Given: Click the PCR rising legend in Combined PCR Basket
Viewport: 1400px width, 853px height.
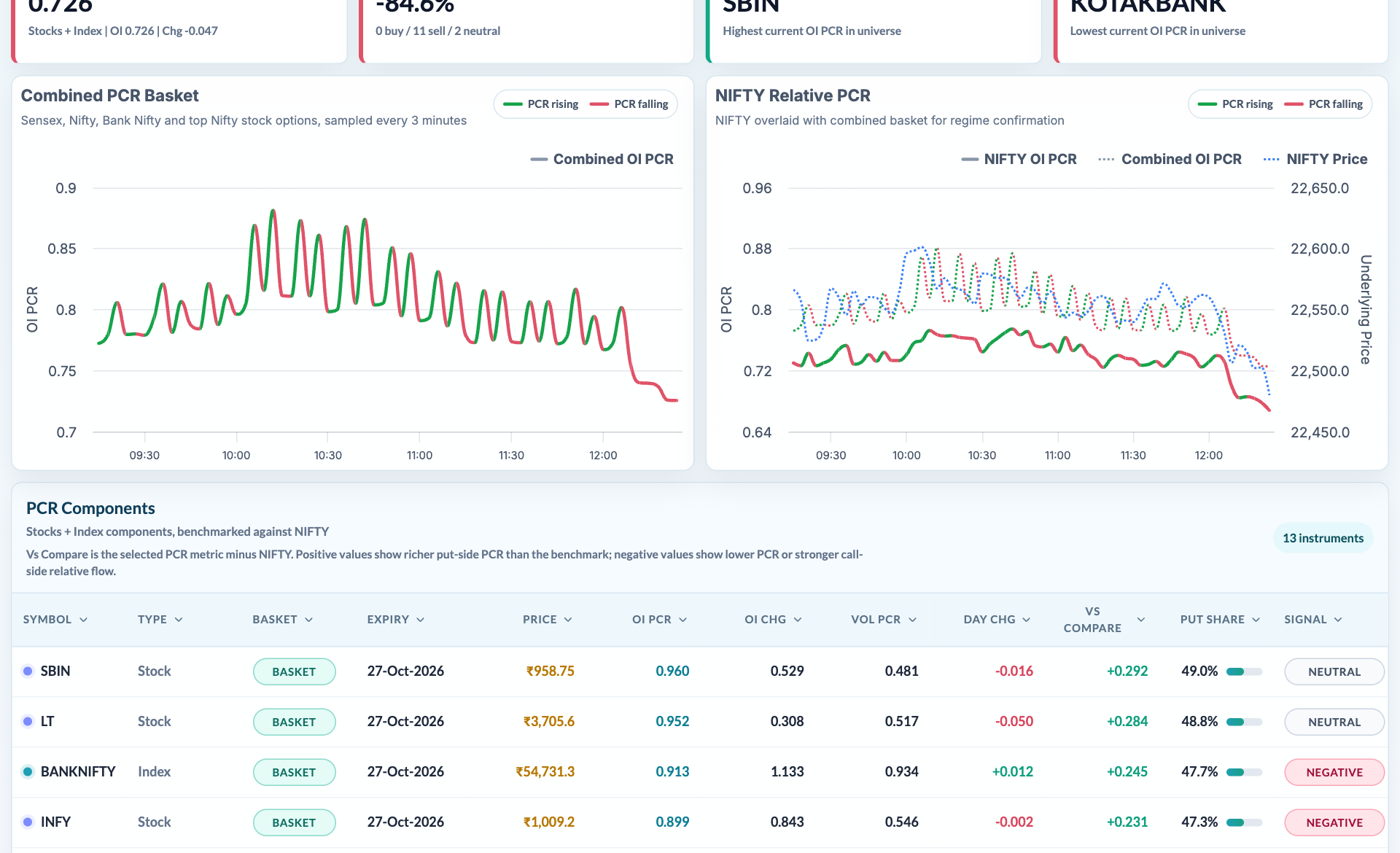Looking at the screenshot, I should click(x=541, y=104).
